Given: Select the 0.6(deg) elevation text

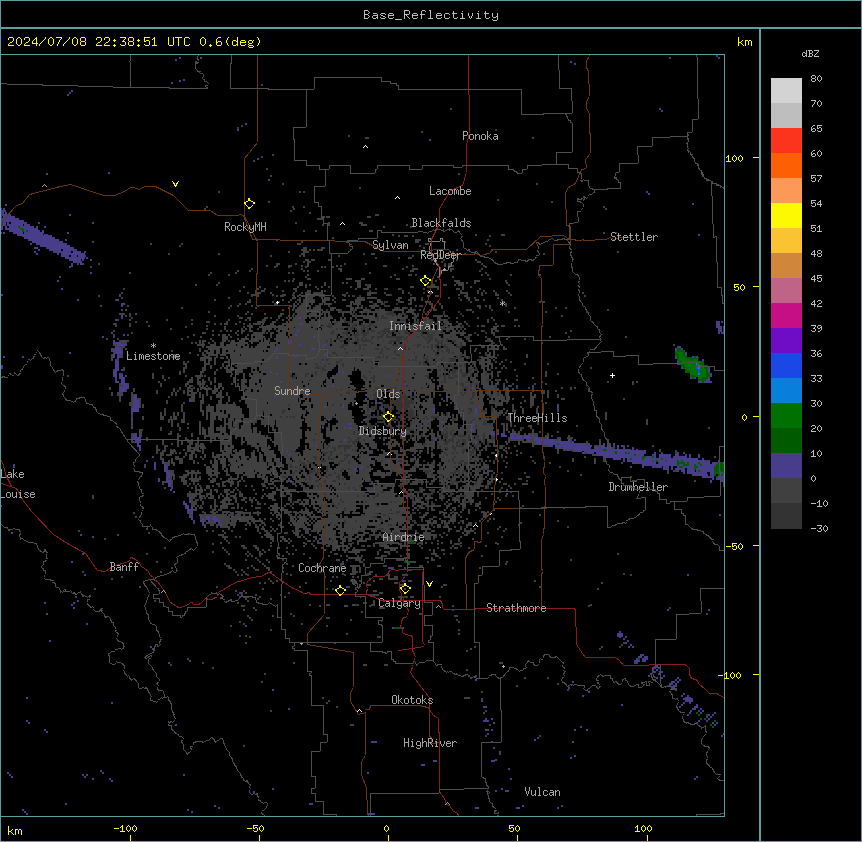Looking at the screenshot, I should tap(230, 42).
